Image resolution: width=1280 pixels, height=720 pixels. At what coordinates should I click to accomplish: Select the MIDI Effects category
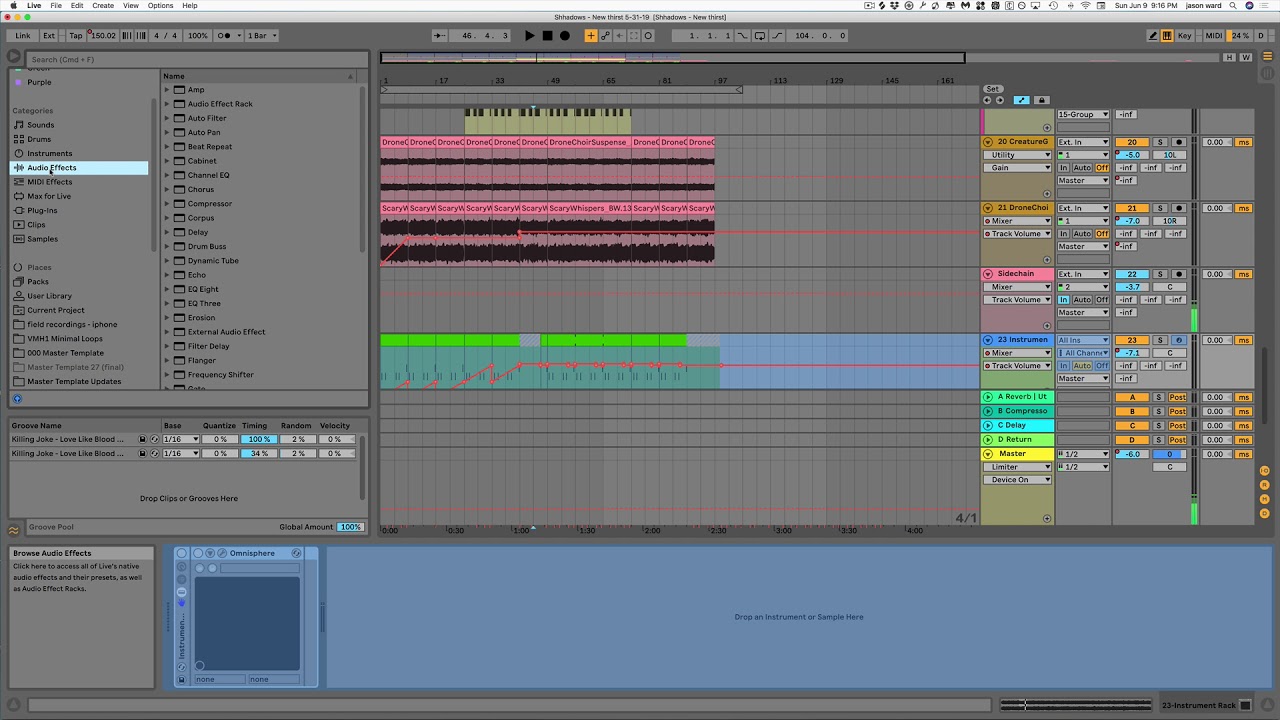49,182
